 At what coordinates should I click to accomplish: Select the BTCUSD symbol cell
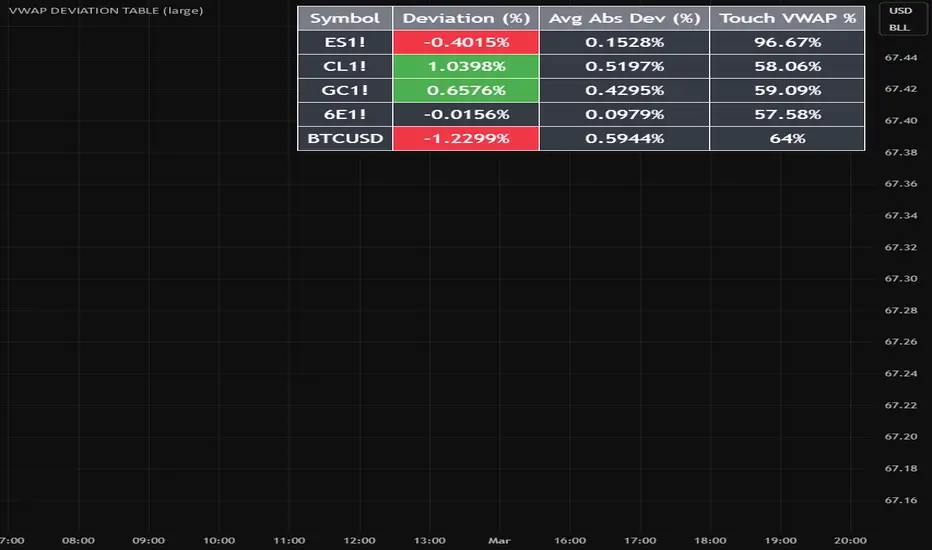tap(345, 139)
